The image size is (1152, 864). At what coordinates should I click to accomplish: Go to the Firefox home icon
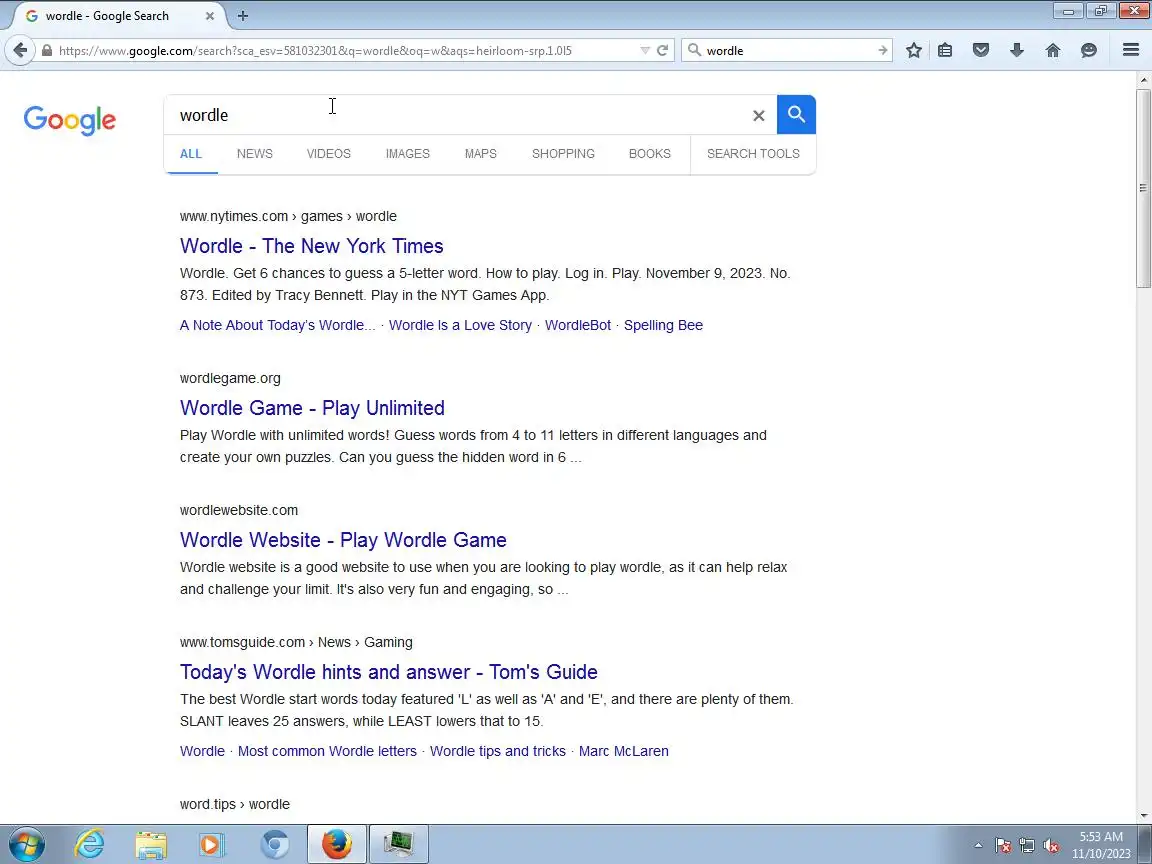[1053, 50]
